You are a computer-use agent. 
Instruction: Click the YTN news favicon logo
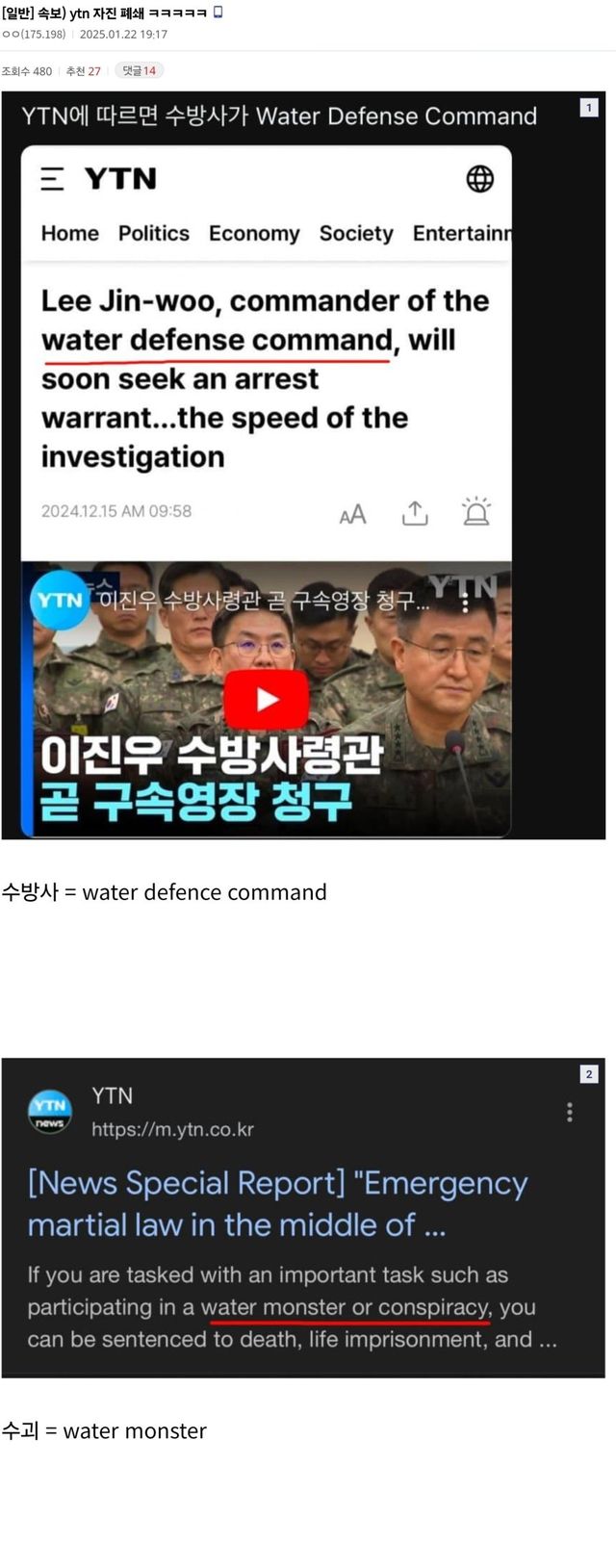pos(50,1111)
